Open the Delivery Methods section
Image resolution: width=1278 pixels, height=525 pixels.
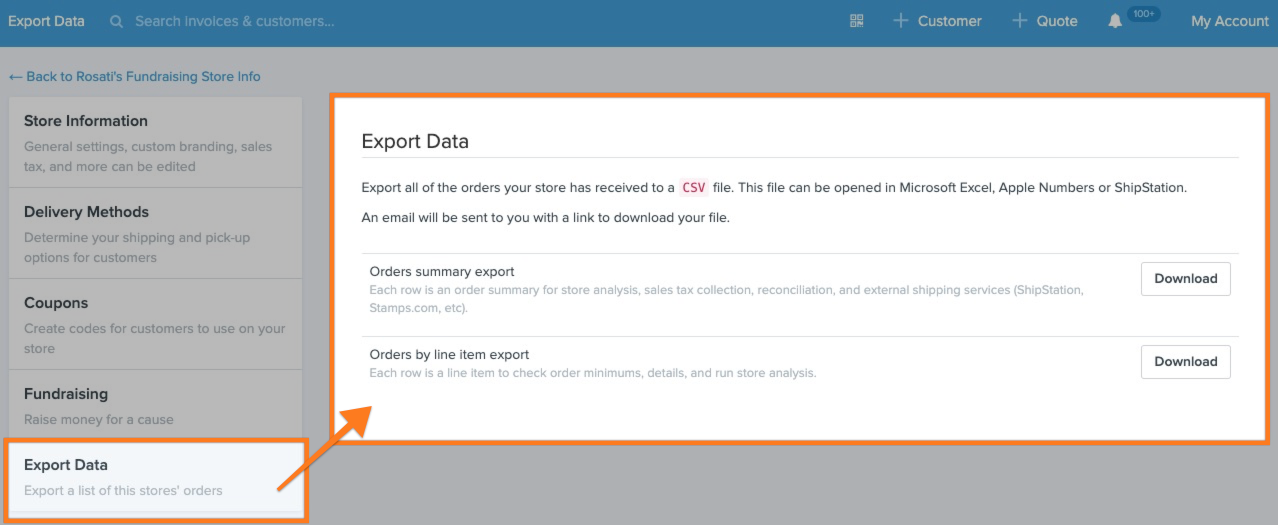tap(155, 233)
